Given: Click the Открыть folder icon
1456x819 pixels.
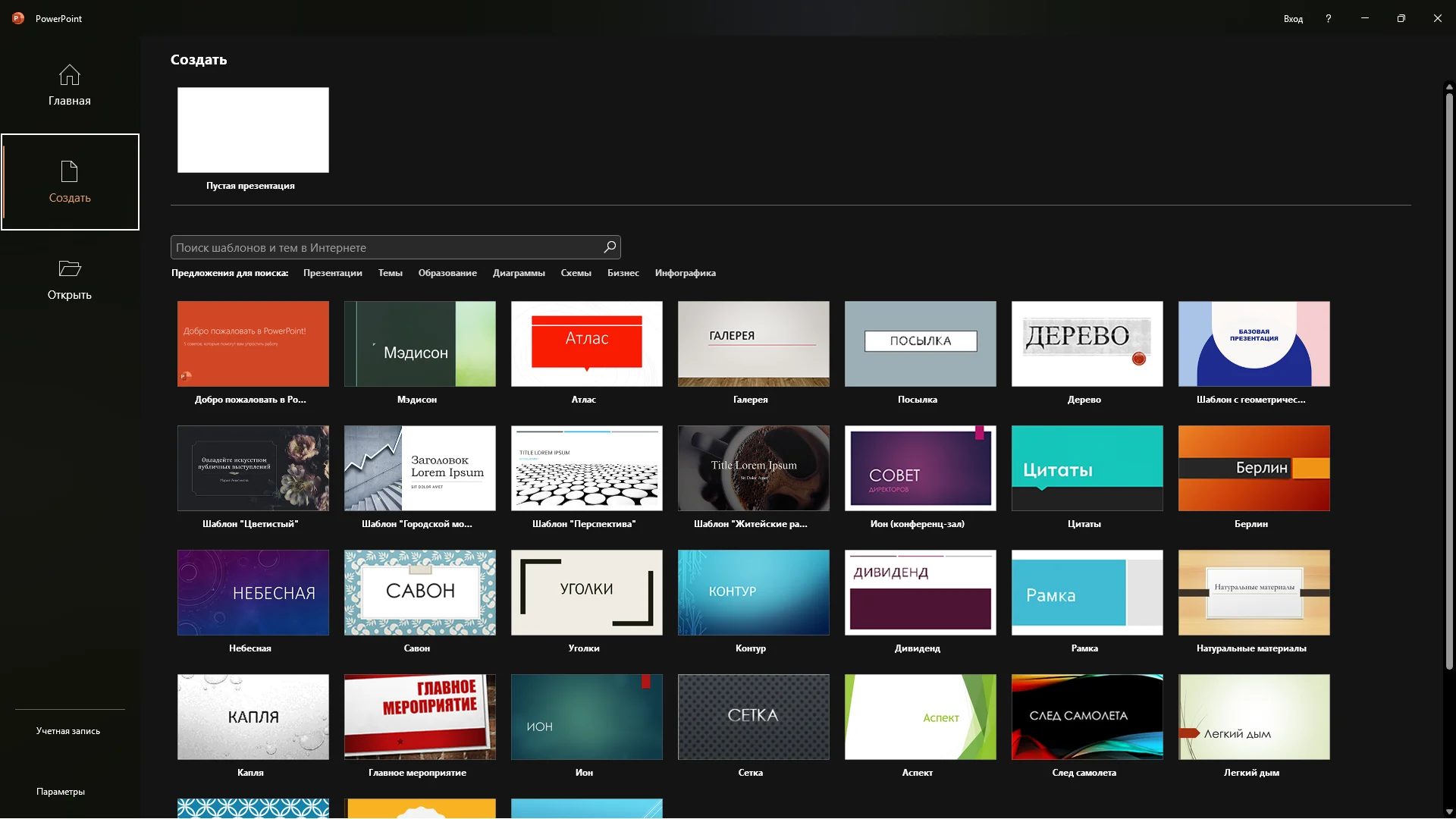Looking at the screenshot, I should [x=69, y=268].
